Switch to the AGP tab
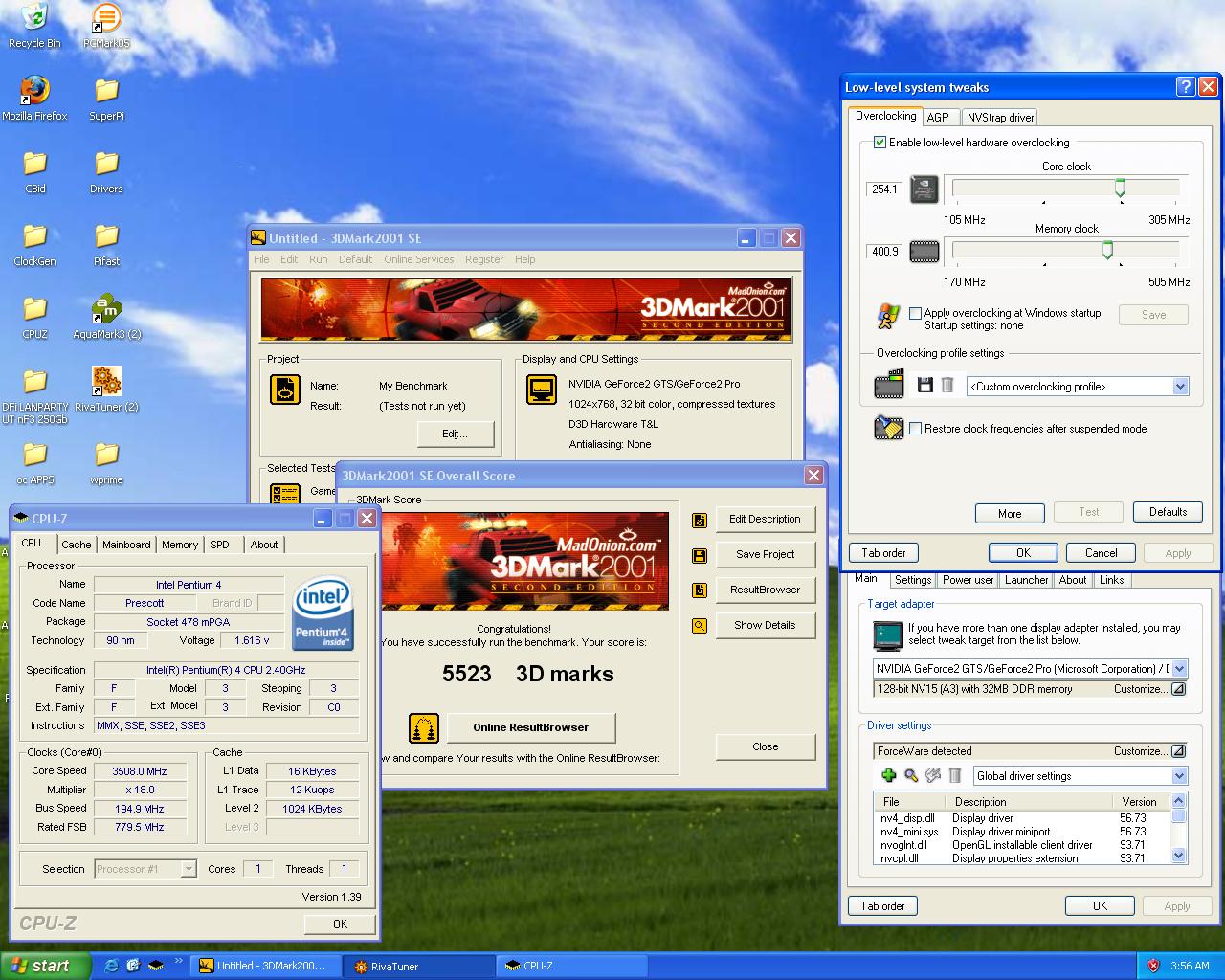 point(939,118)
